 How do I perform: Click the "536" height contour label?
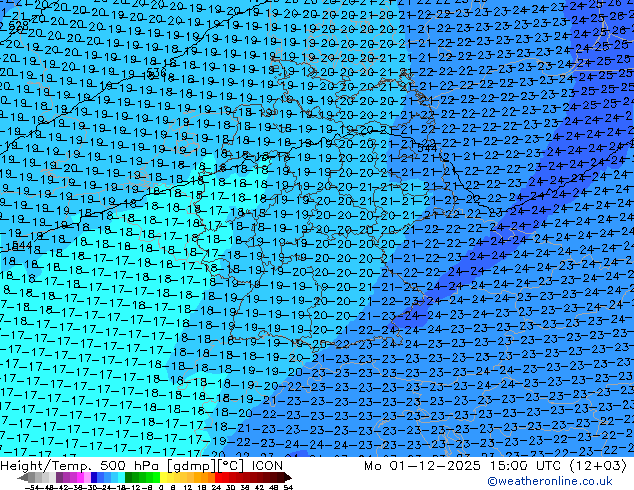pyautogui.click(x=156, y=72)
